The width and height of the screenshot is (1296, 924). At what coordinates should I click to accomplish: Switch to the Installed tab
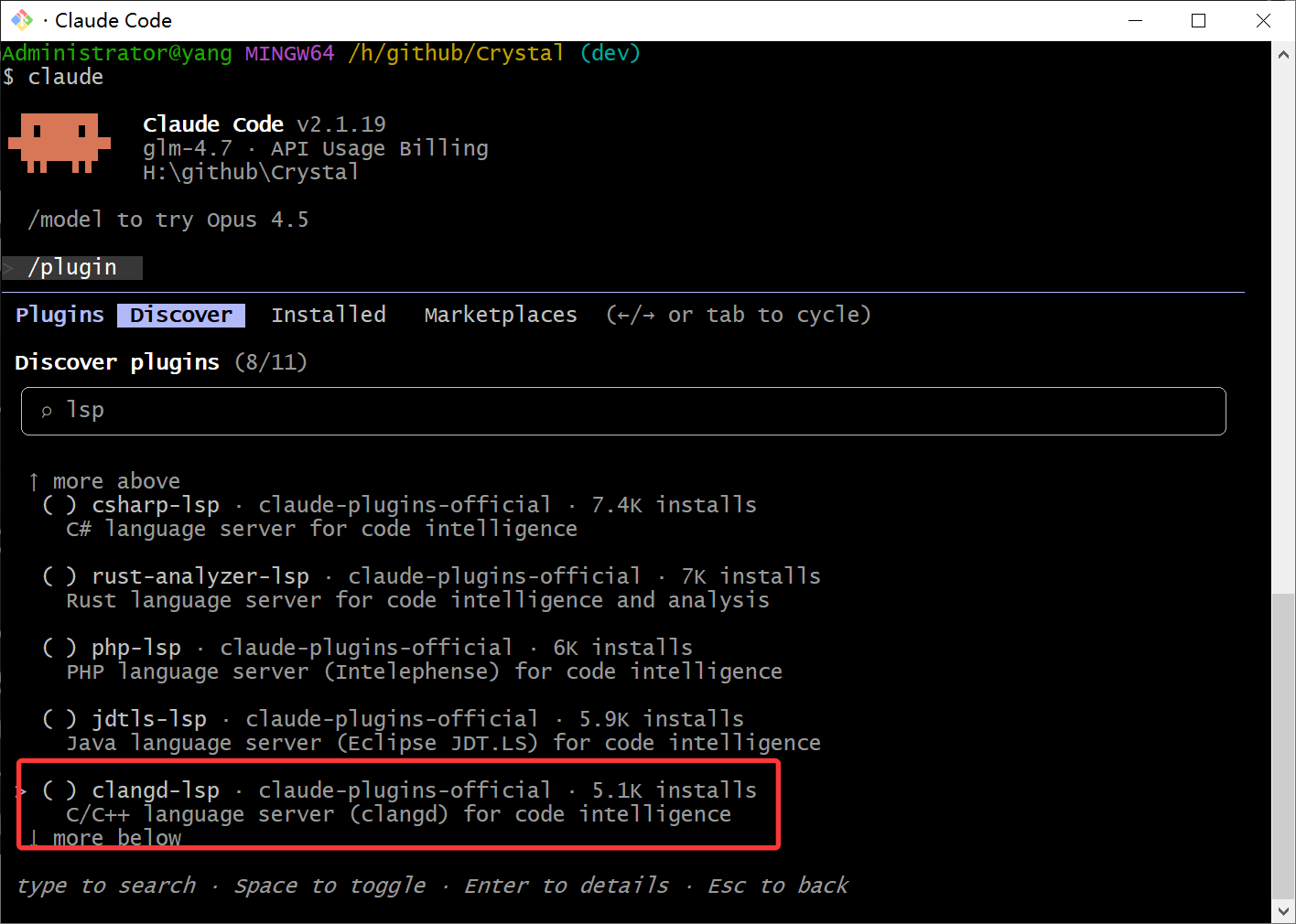coord(329,315)
